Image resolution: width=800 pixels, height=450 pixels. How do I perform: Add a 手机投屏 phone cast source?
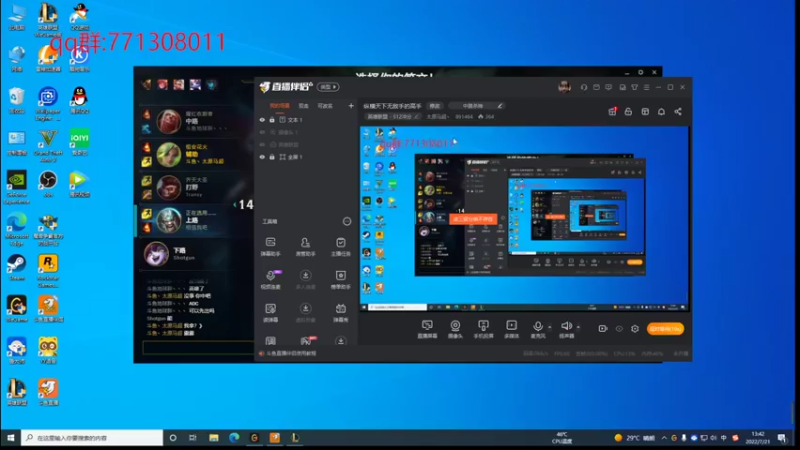point(483,329)
